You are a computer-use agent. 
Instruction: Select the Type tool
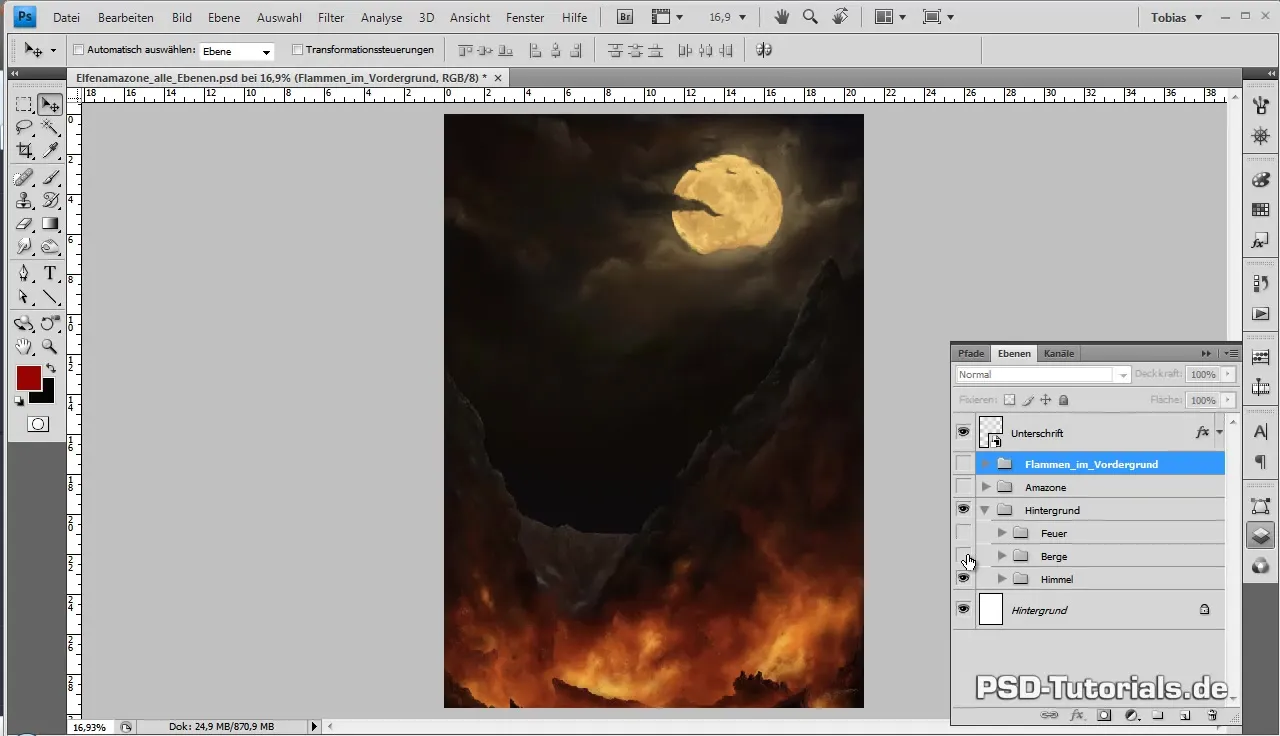pyautogui.click(x=50, y=274)
